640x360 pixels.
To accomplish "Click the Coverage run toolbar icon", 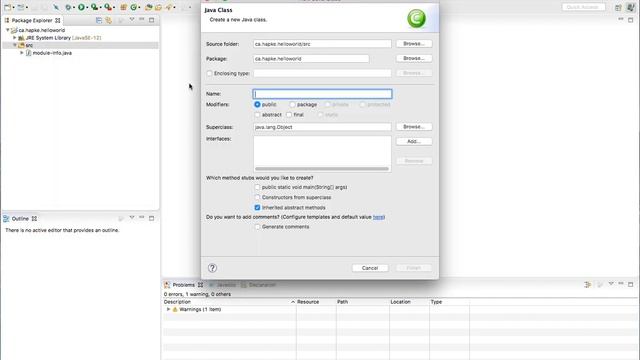I will click(x=94, y=7).
